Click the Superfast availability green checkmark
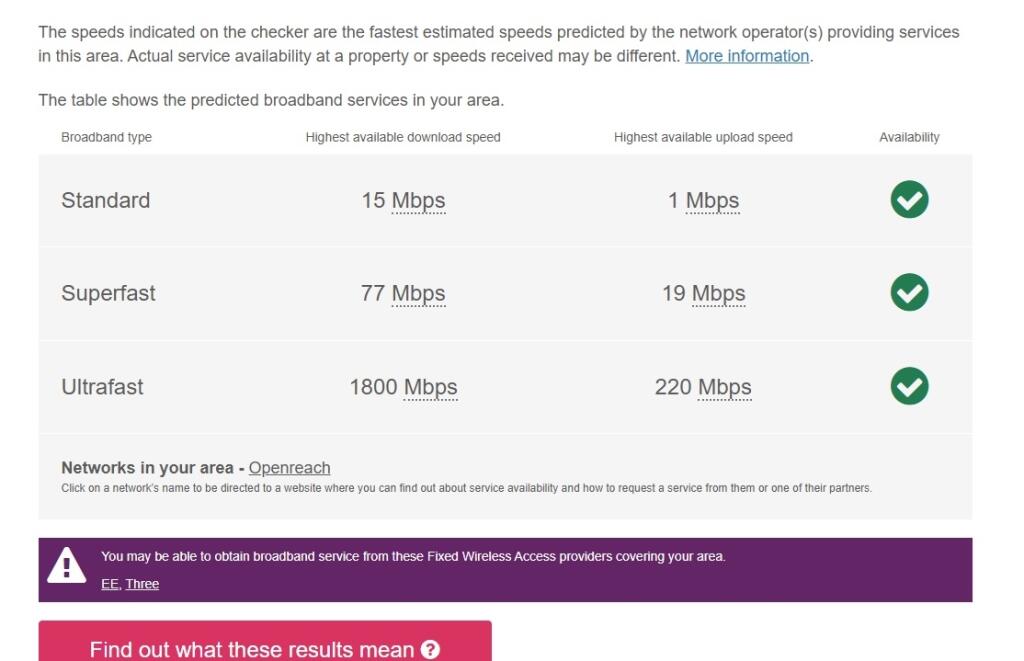1024x661 pixels. pyautogui.click(x=908, y=292)
